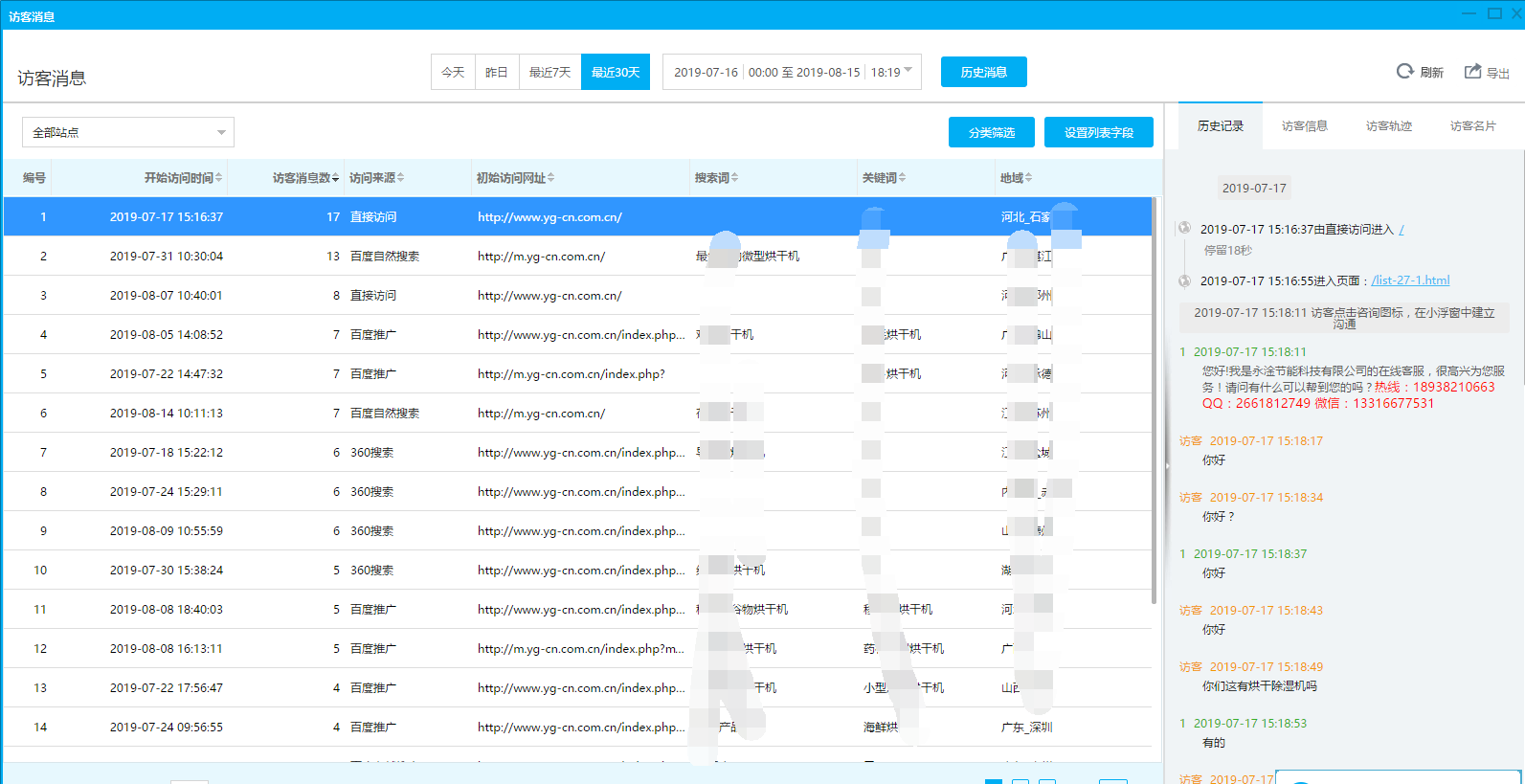This screenshot has height=784, width=1525.
Task: Select the 最近7天 time range
Action: click(x=549, y=72)
